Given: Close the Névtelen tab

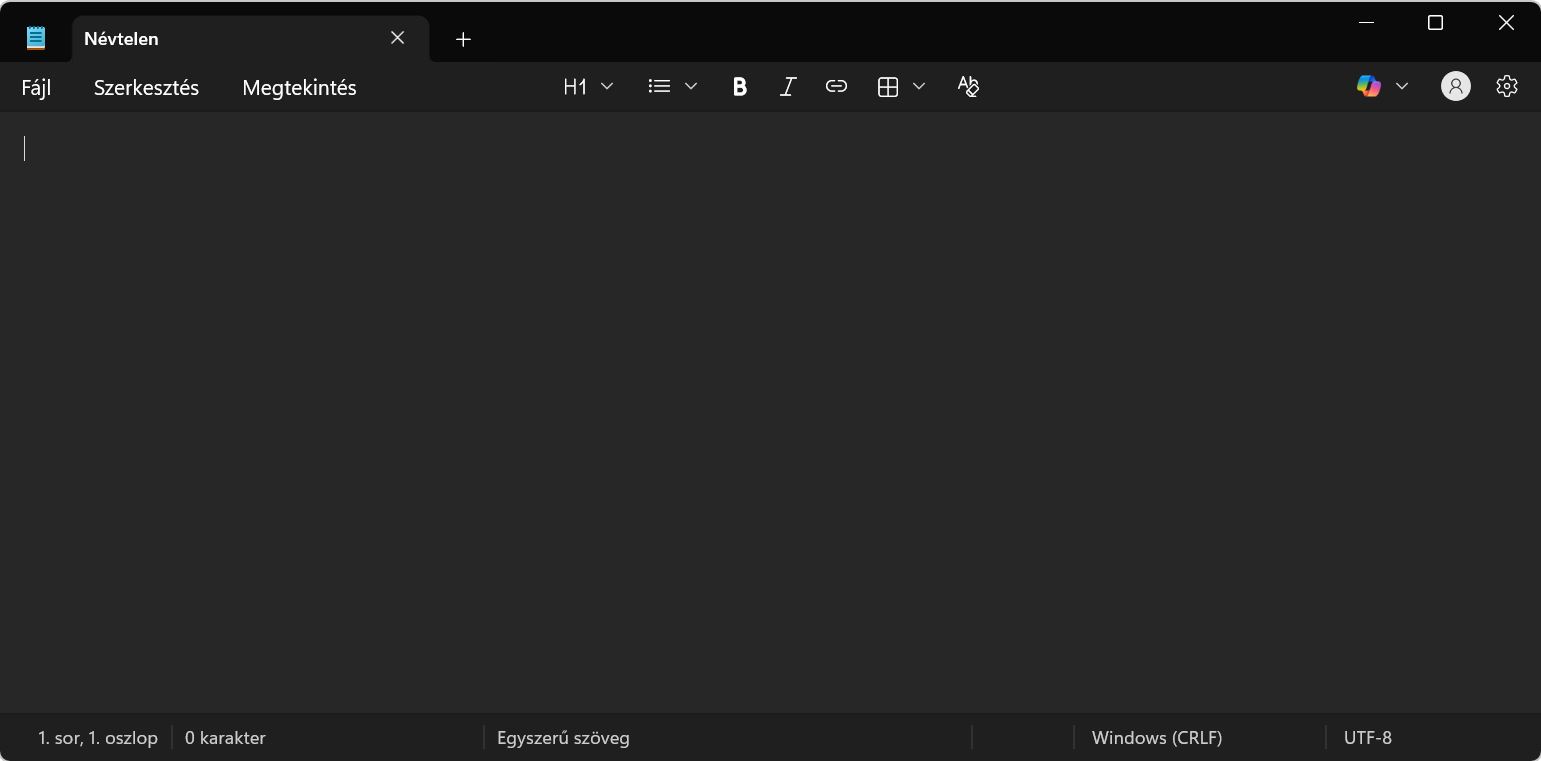Looking at the screenshot, I should pyautogui.click(x=397, y=38).
